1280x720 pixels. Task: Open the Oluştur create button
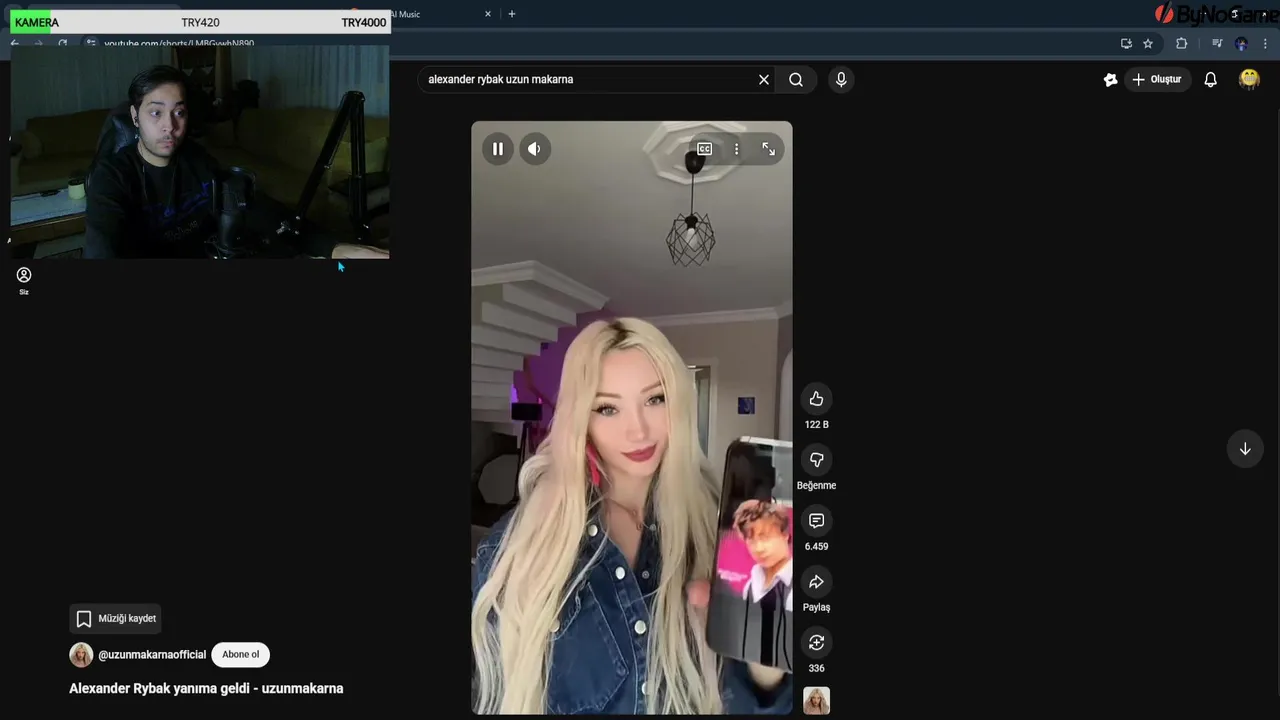(x=1157, y=79)
